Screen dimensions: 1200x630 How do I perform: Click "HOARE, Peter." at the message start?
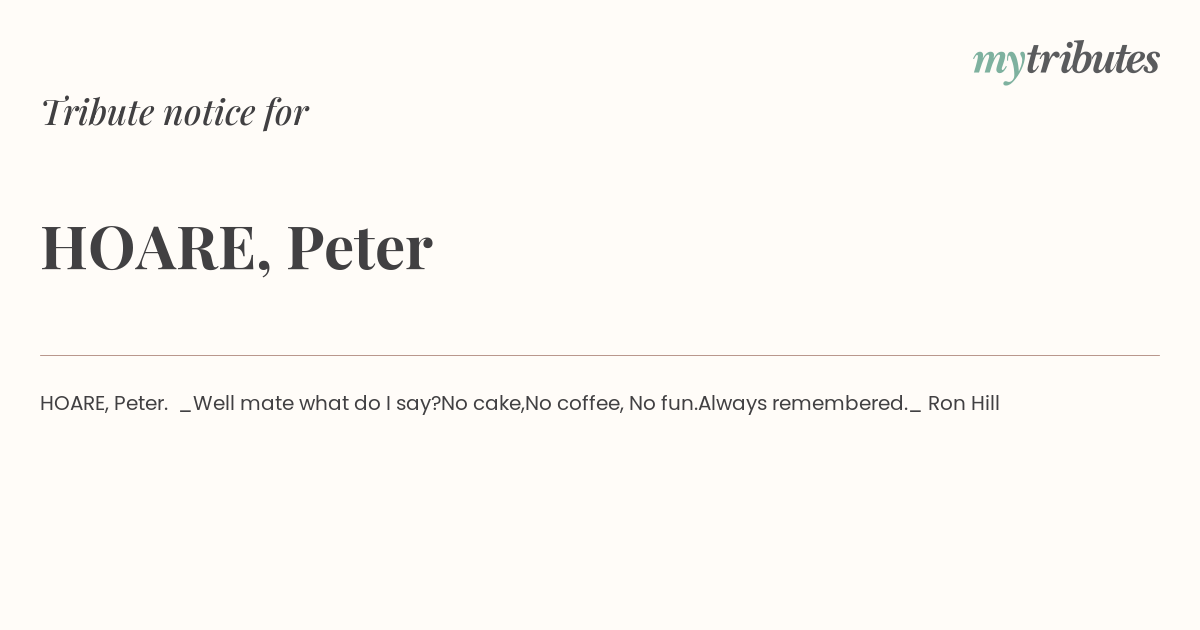point(104,403)
